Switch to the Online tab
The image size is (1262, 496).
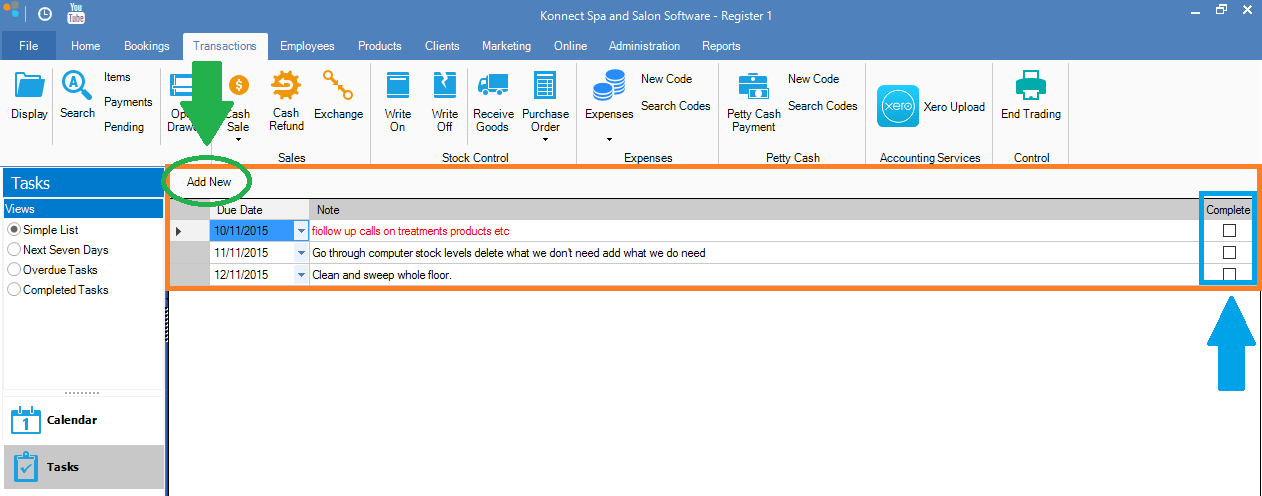point(571,46)
